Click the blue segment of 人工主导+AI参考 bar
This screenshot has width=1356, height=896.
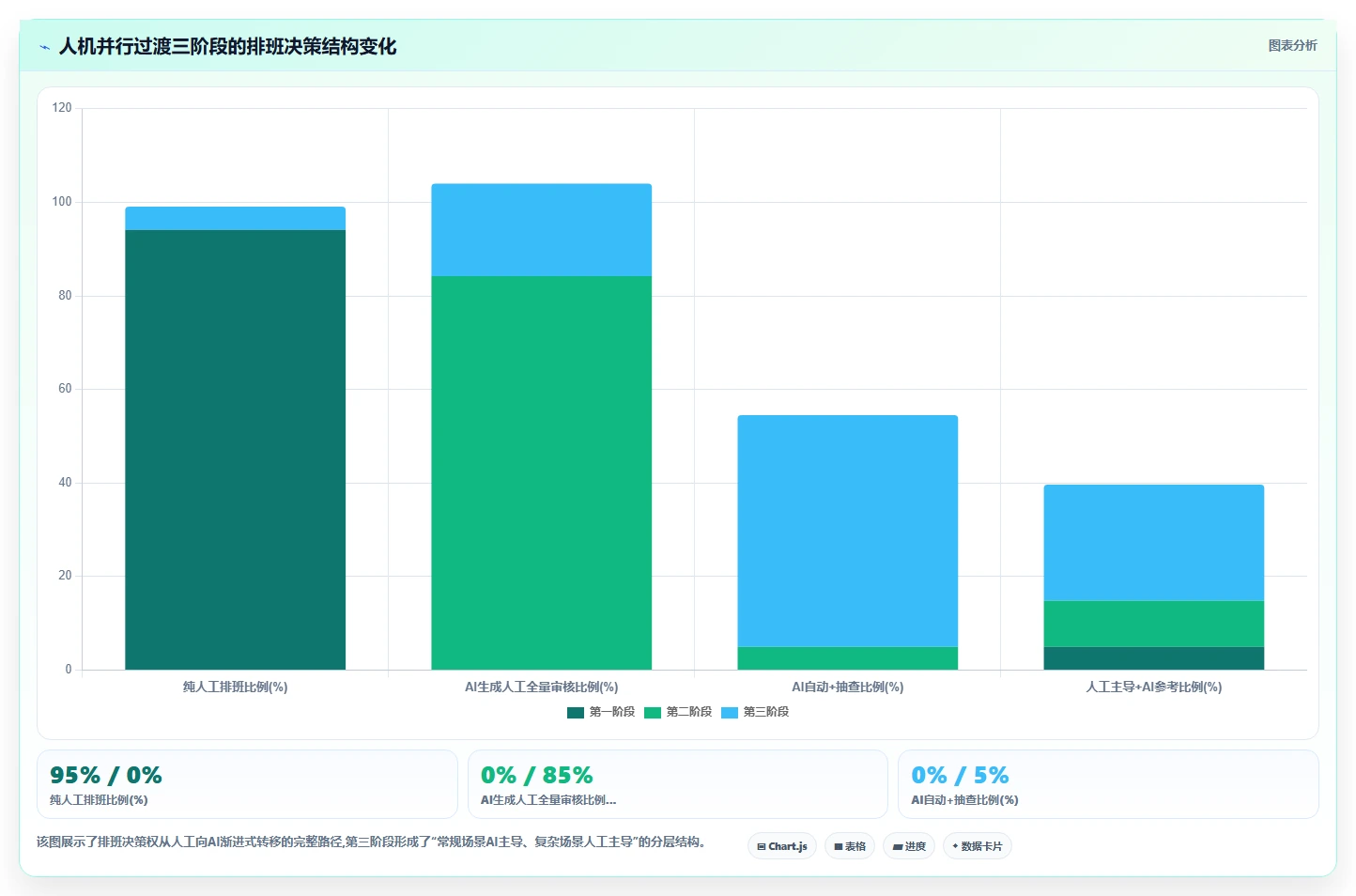click(1153, 543)
